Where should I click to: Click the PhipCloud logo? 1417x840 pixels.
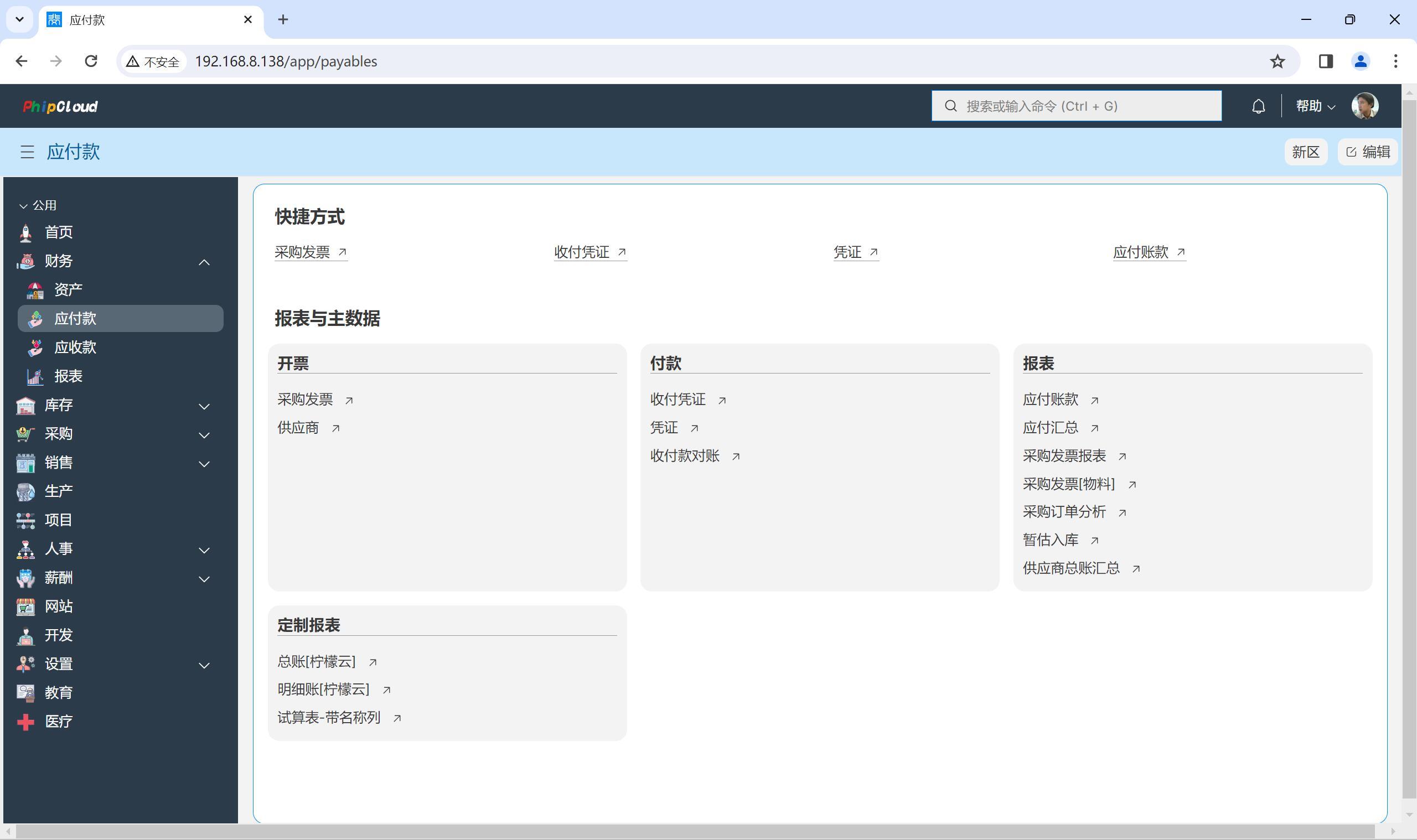tap(60, 106)
